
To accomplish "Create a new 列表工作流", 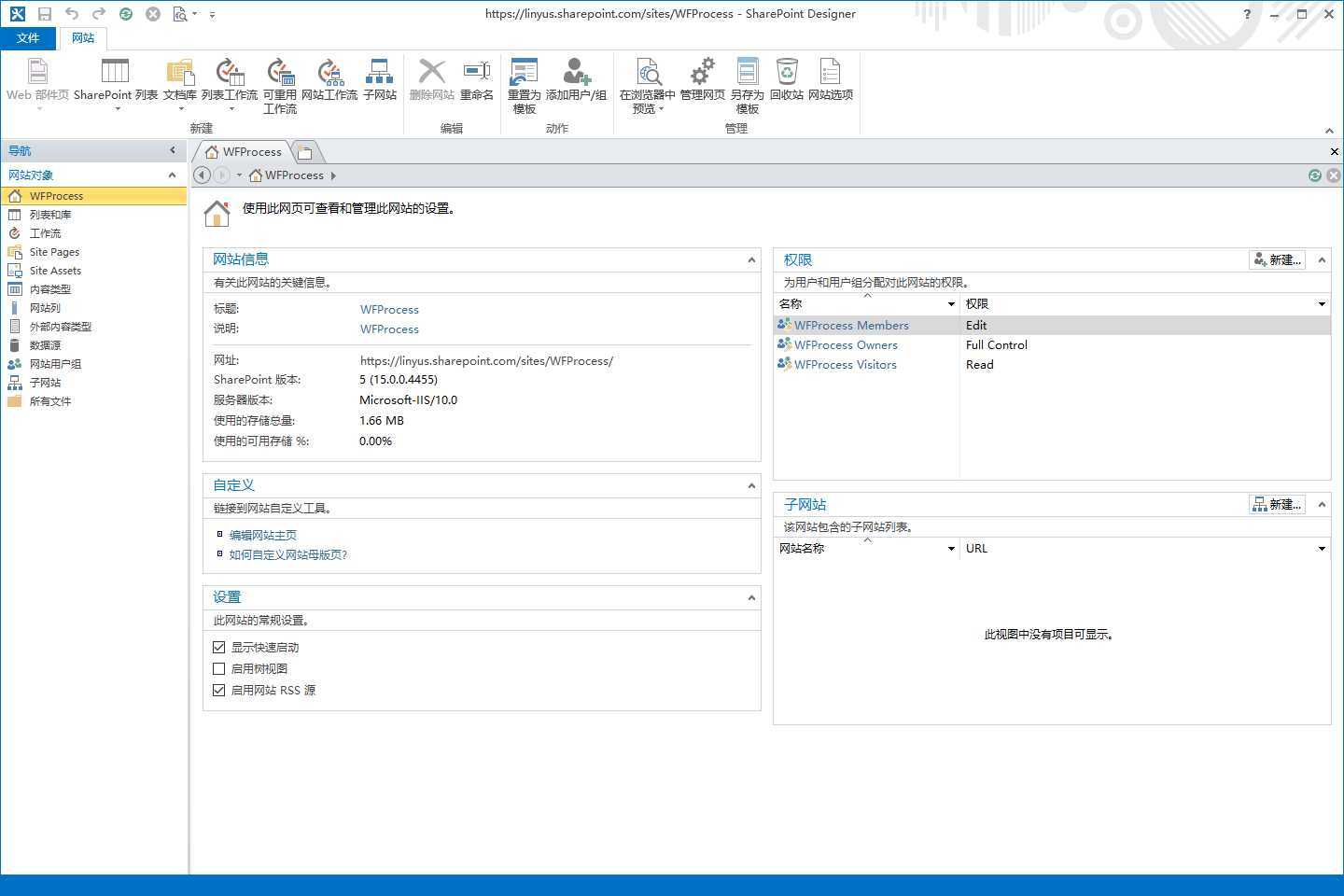I will pyautogui.click(x=230, y=82).
